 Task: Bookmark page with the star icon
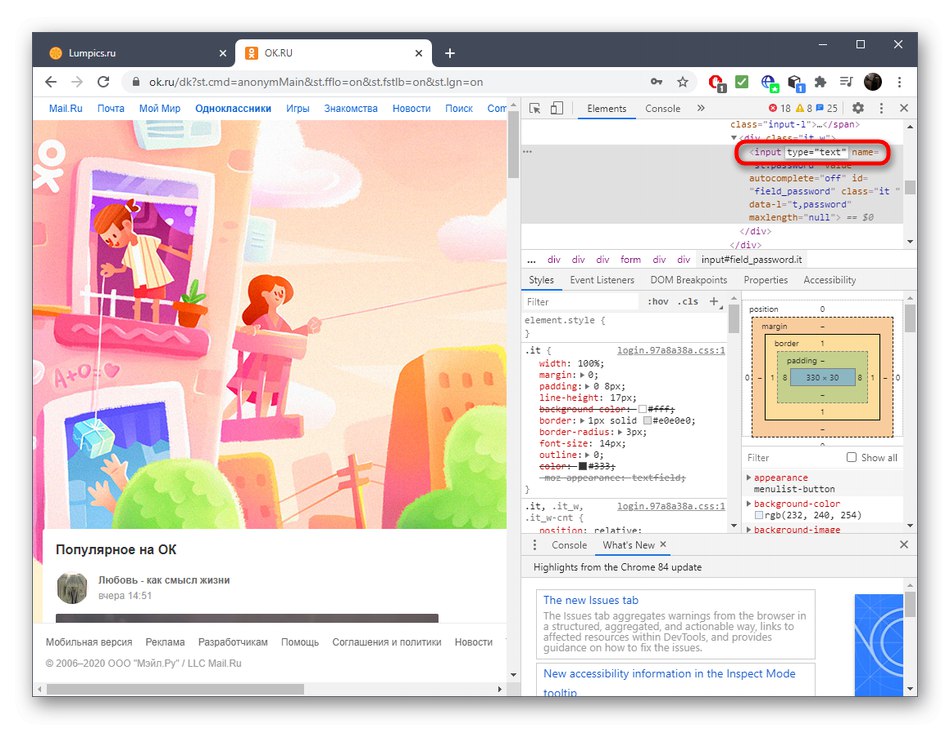point(683,82)
